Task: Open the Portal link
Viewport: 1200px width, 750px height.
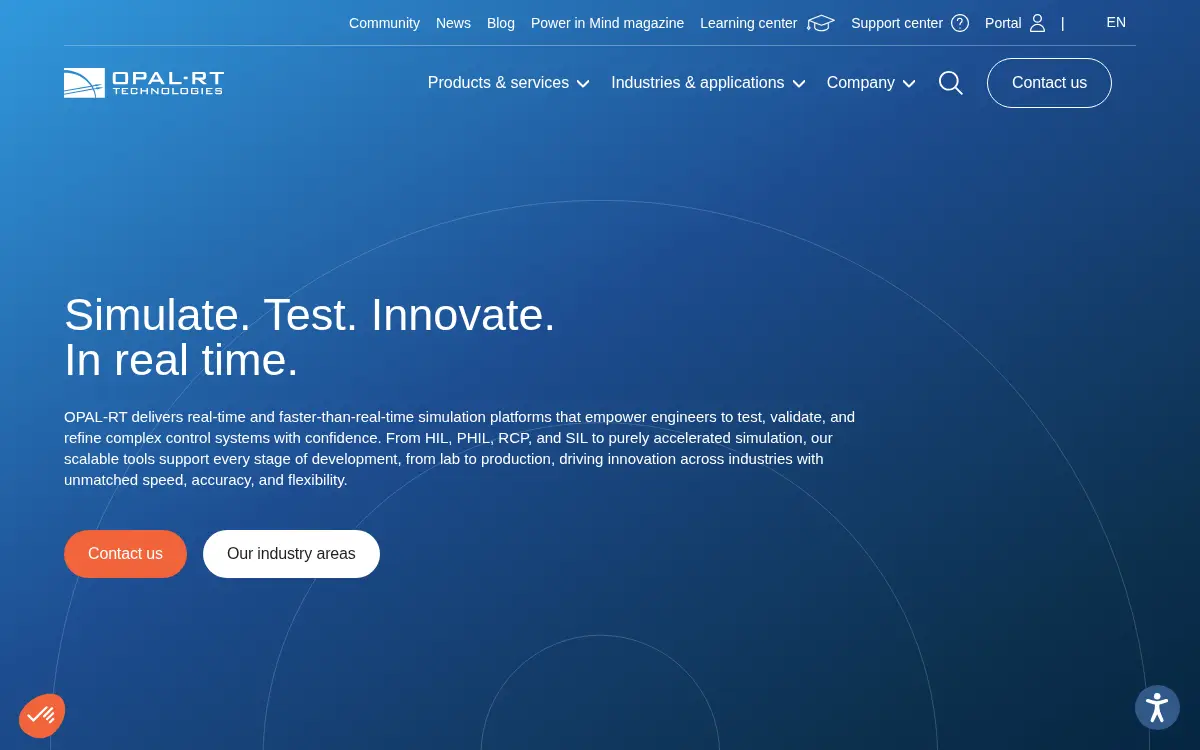Action: click(x=1003, y=23)
